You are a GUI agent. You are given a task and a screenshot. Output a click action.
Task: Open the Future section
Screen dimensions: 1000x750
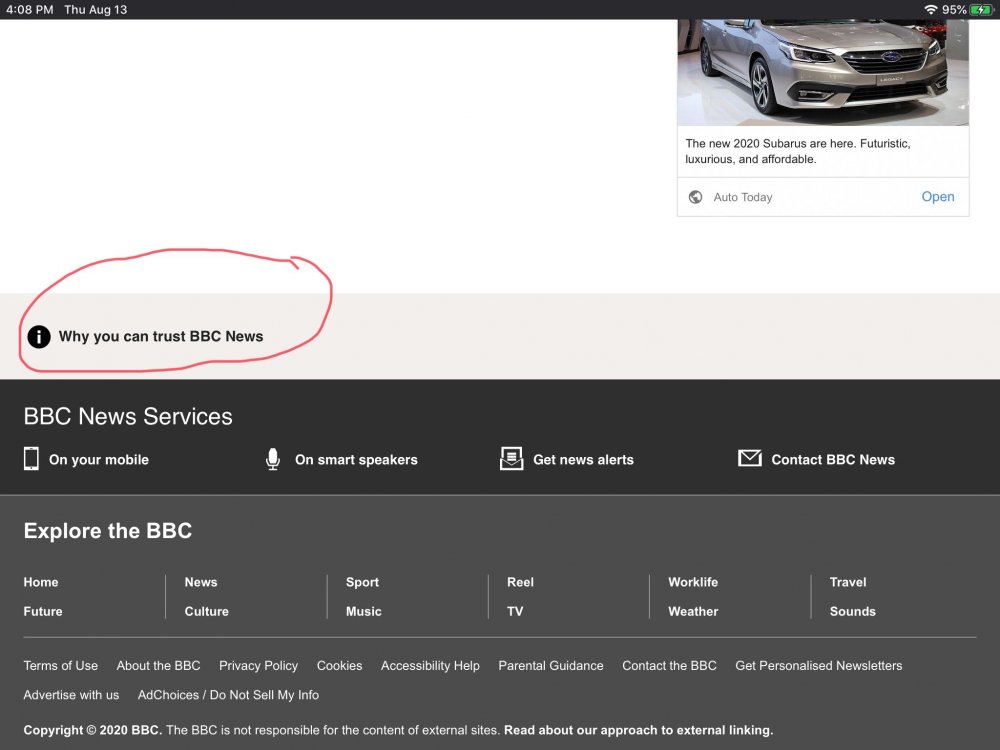pyautogui.click(x=43, y=612)
